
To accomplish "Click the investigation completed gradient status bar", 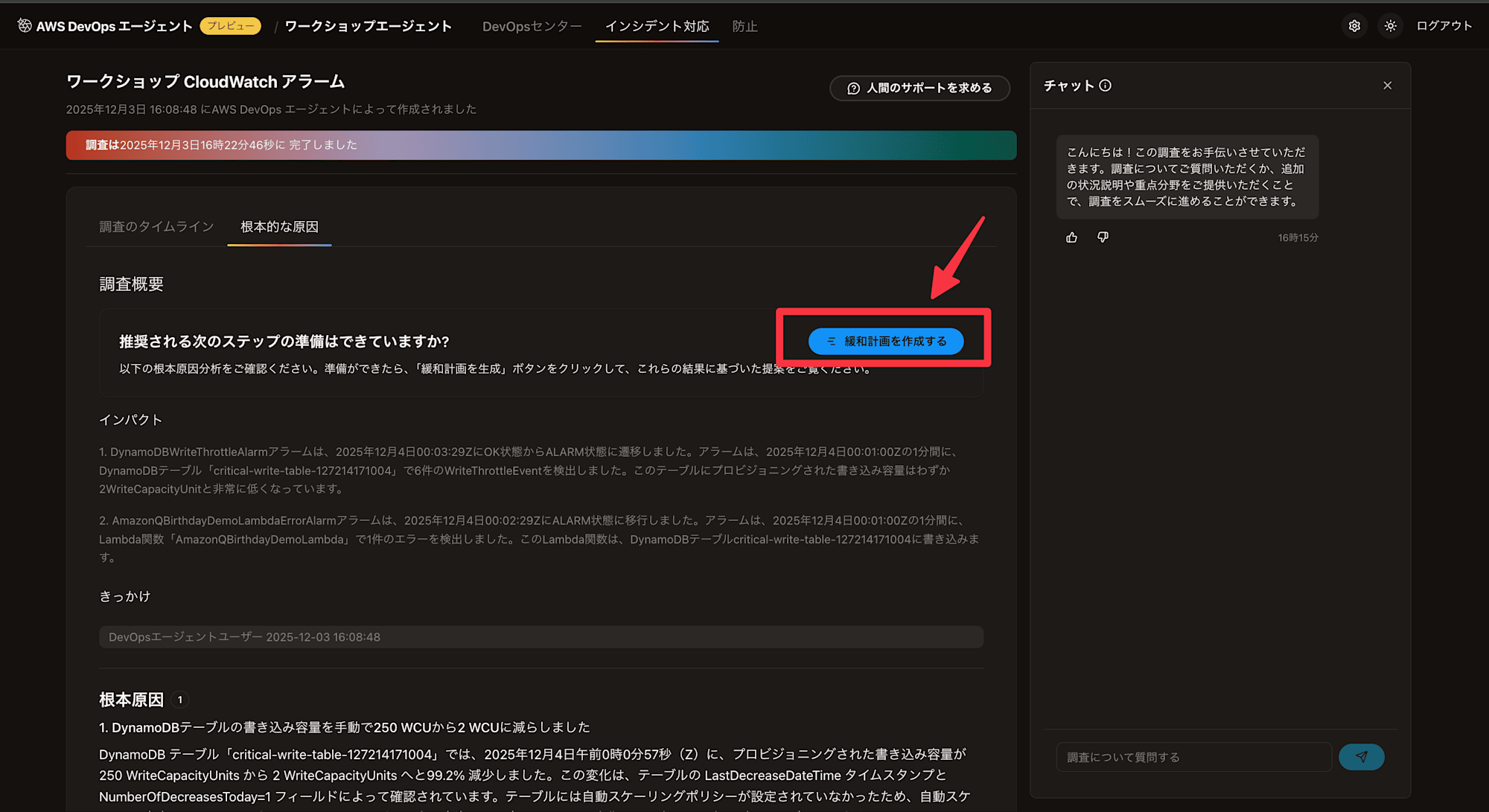I will pos(541,145).
